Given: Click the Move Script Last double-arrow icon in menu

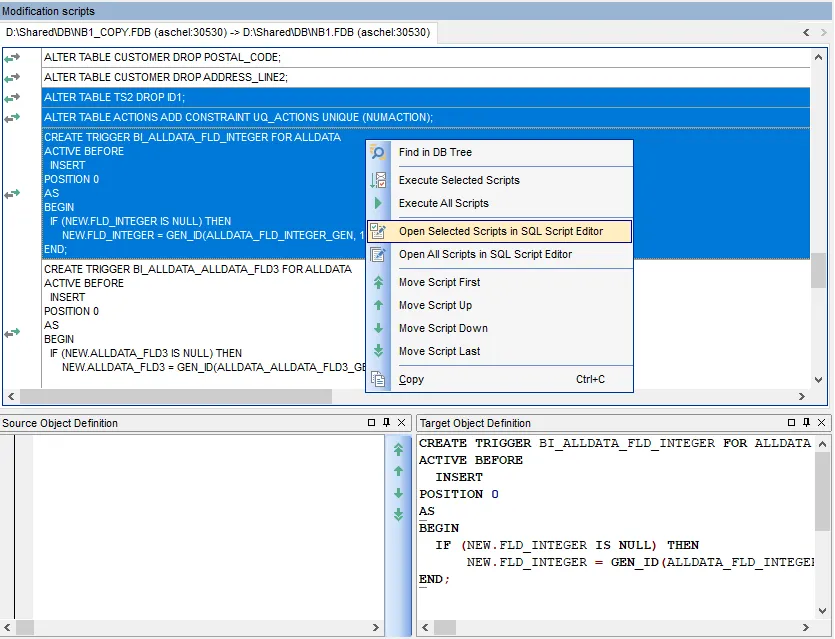Looking at the screenshot, I should (x=378, y=351).
